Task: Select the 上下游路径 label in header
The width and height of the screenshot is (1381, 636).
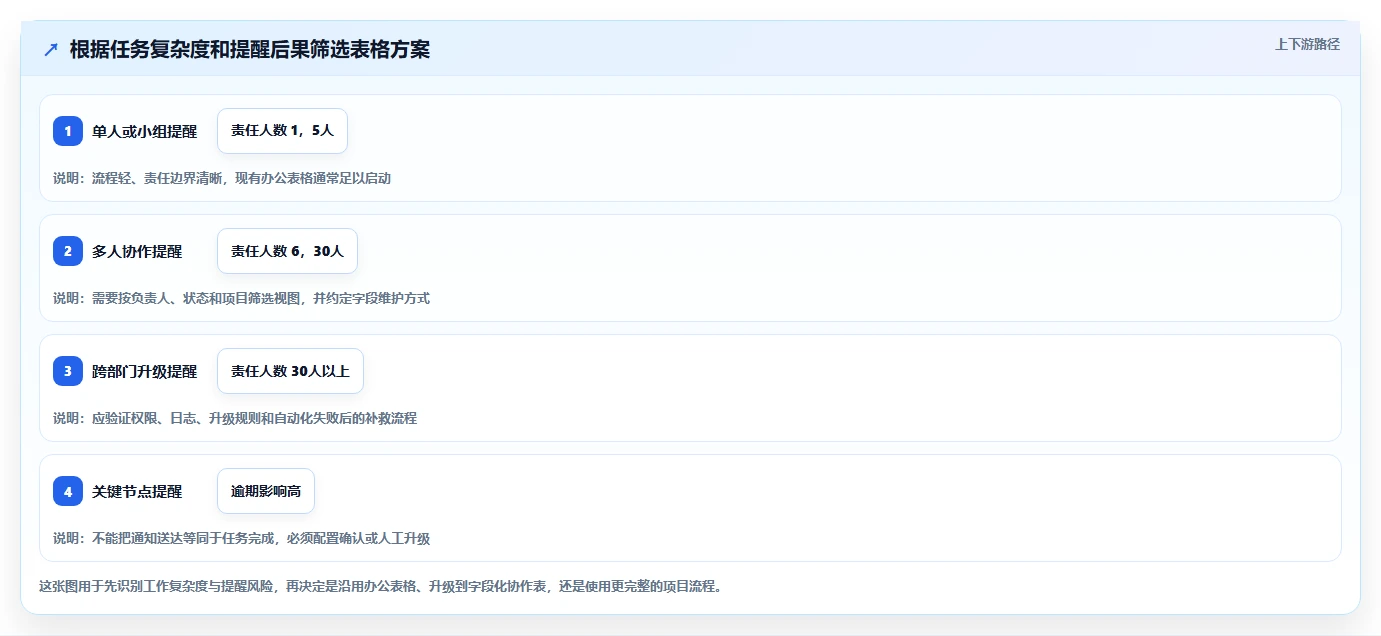Action: pyautogui.click(x=1307, y=44)
